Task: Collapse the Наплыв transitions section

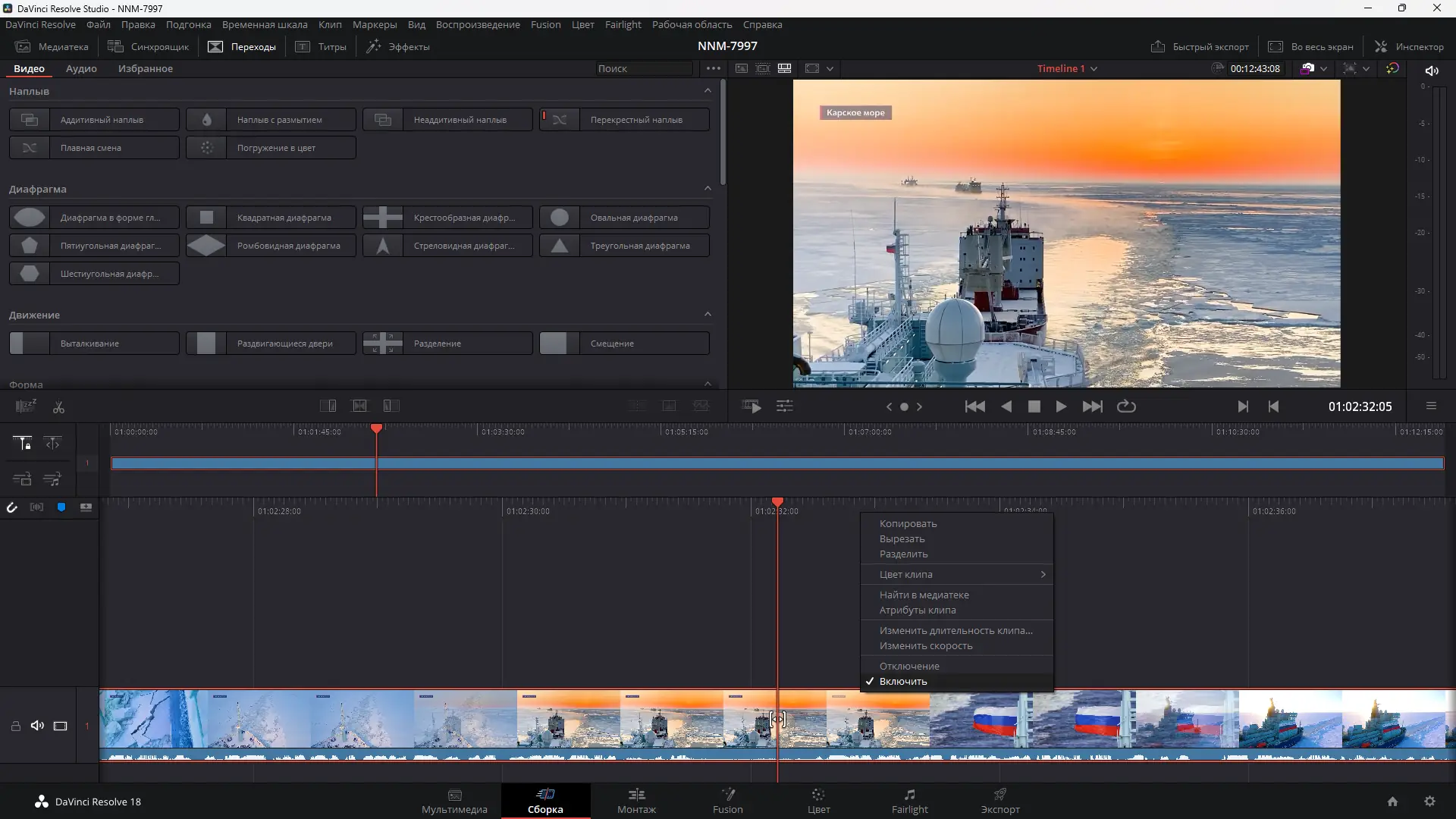Action: pyautogui.click(x=707, y=91)
